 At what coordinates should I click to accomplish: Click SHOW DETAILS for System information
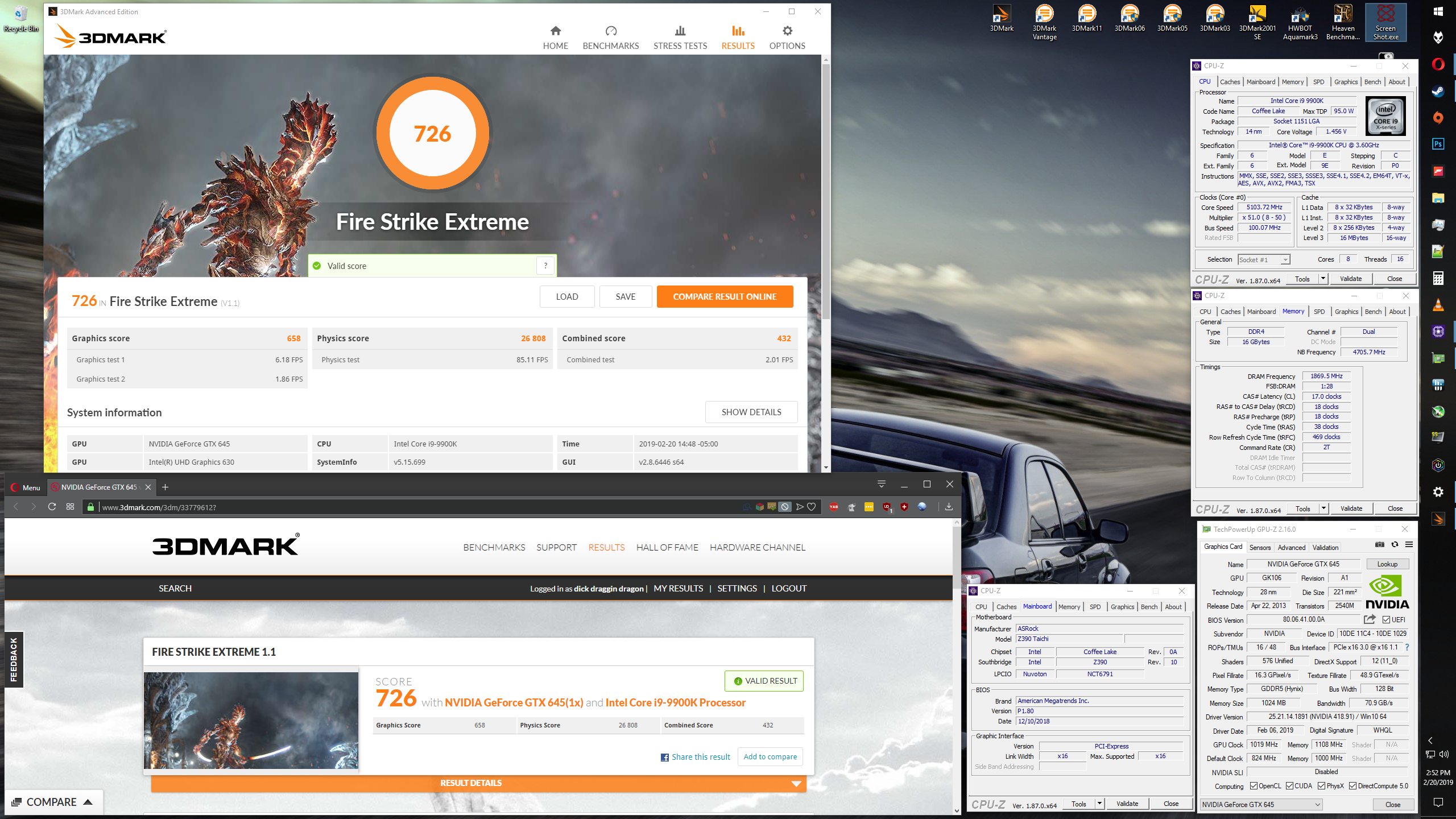coord(751,412)
